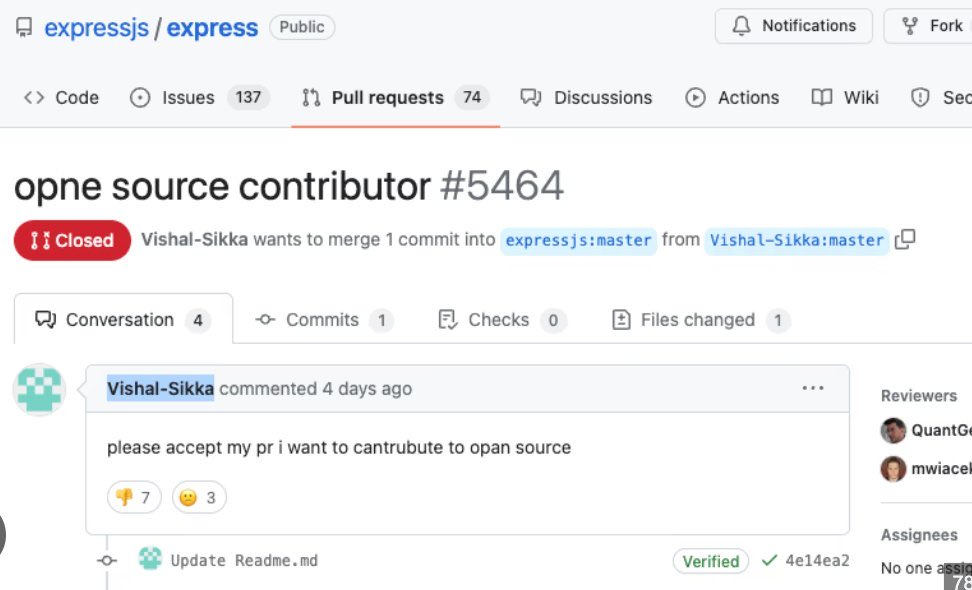The image size is (972, 590).
Task: Click the QuantGe reviewer avatar
Action: (x=893, y=430)
